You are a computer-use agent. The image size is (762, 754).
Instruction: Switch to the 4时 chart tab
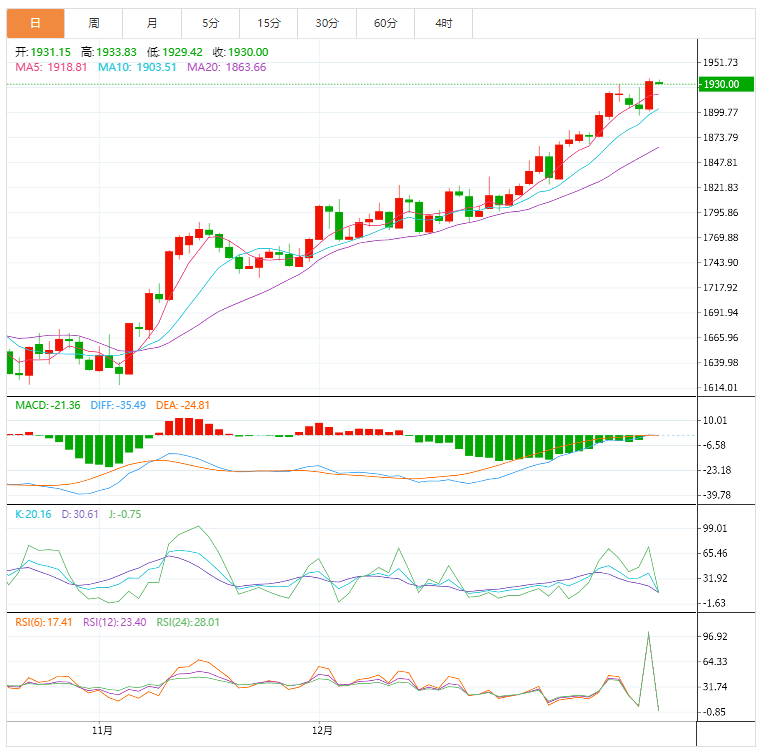pyautogui.click(x=443, y=22)
